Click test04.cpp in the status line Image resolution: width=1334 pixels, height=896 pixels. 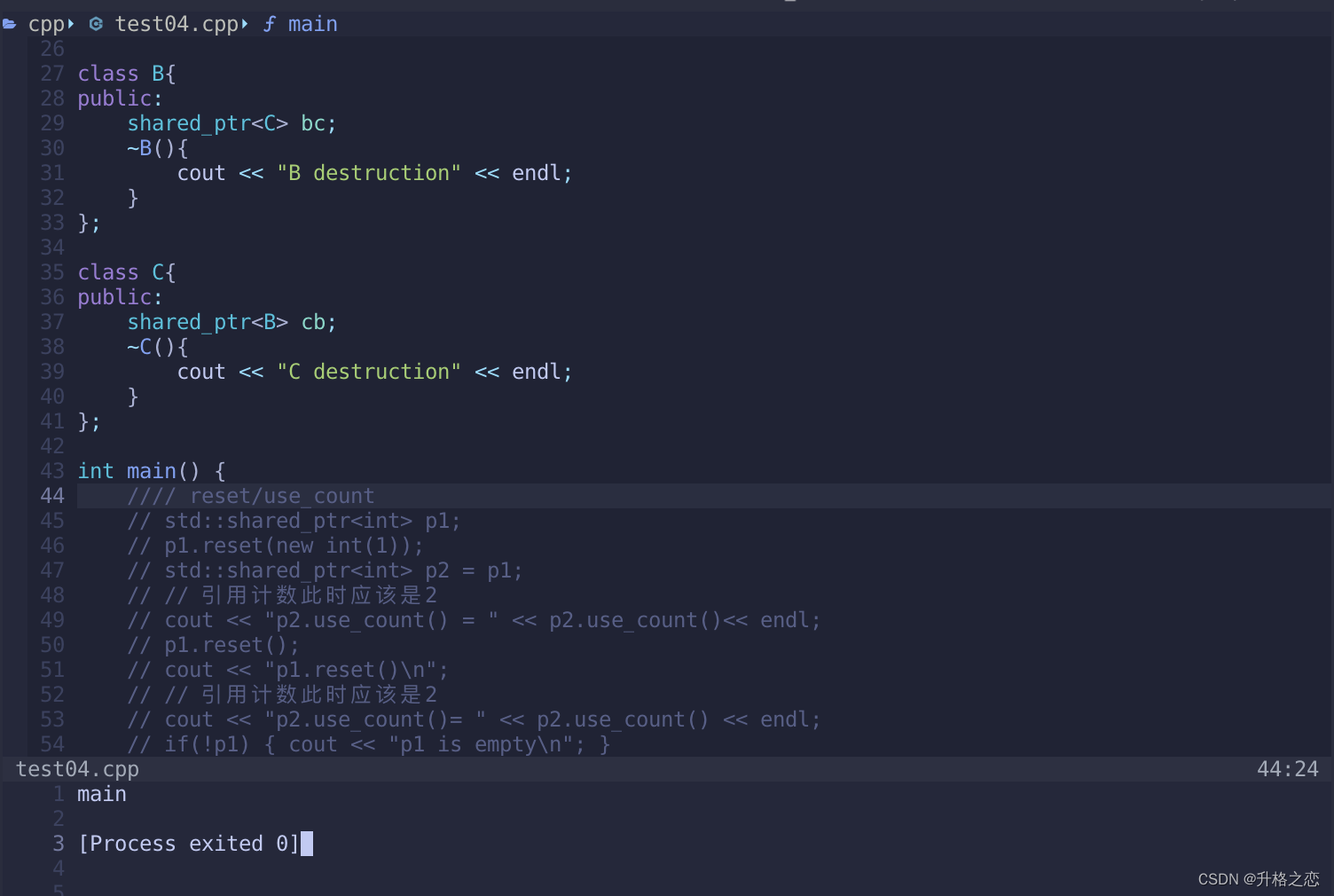(78, 769)
